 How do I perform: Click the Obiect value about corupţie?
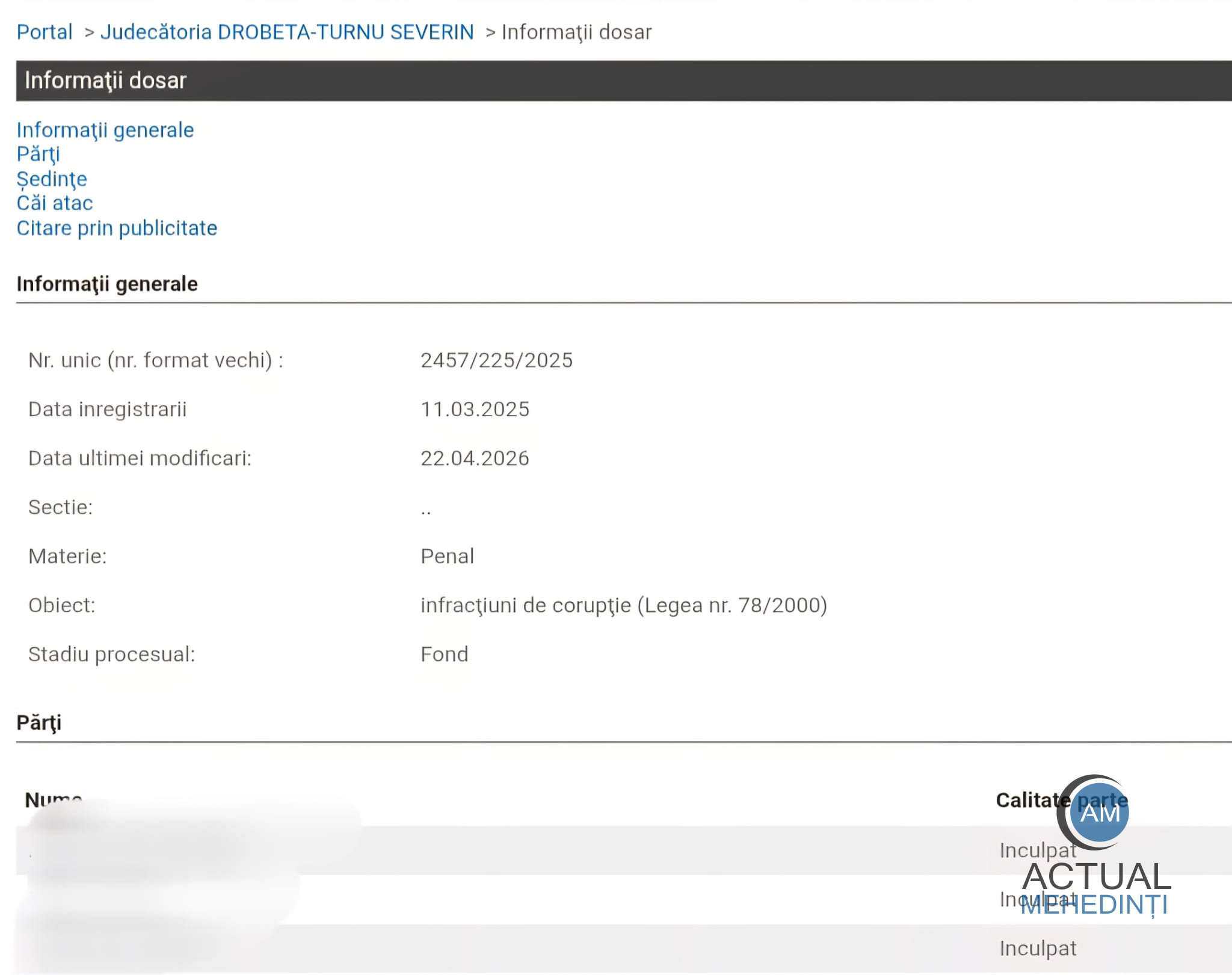coord(623,605)
